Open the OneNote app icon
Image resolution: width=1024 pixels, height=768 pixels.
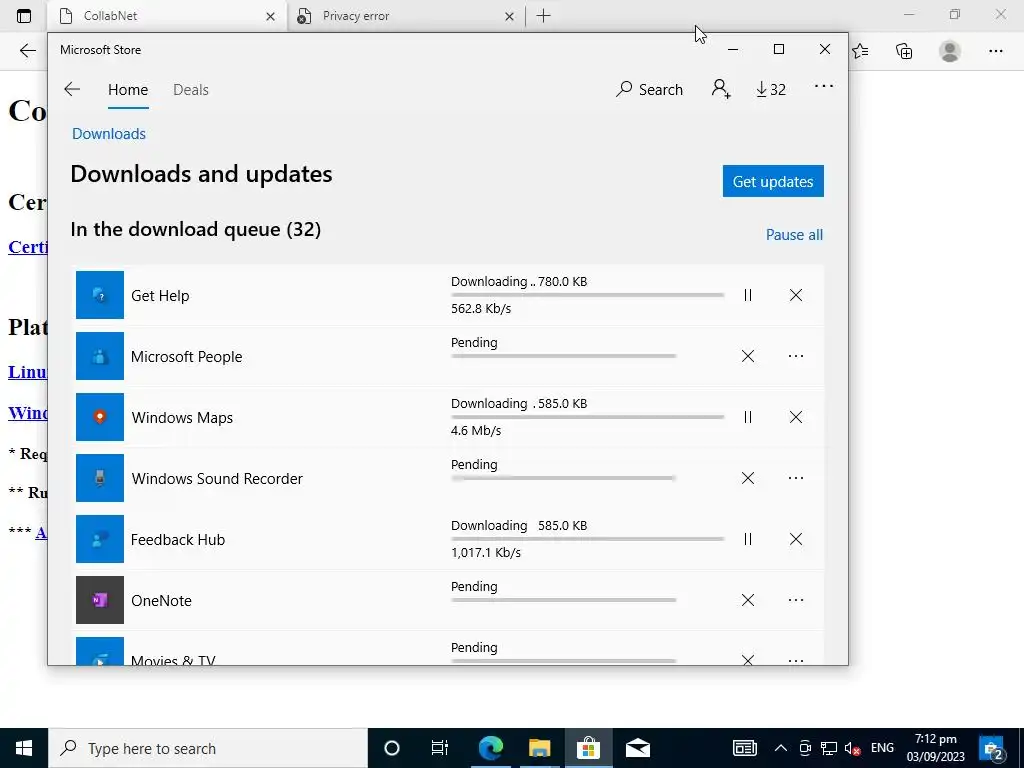(x=100, y=600)
